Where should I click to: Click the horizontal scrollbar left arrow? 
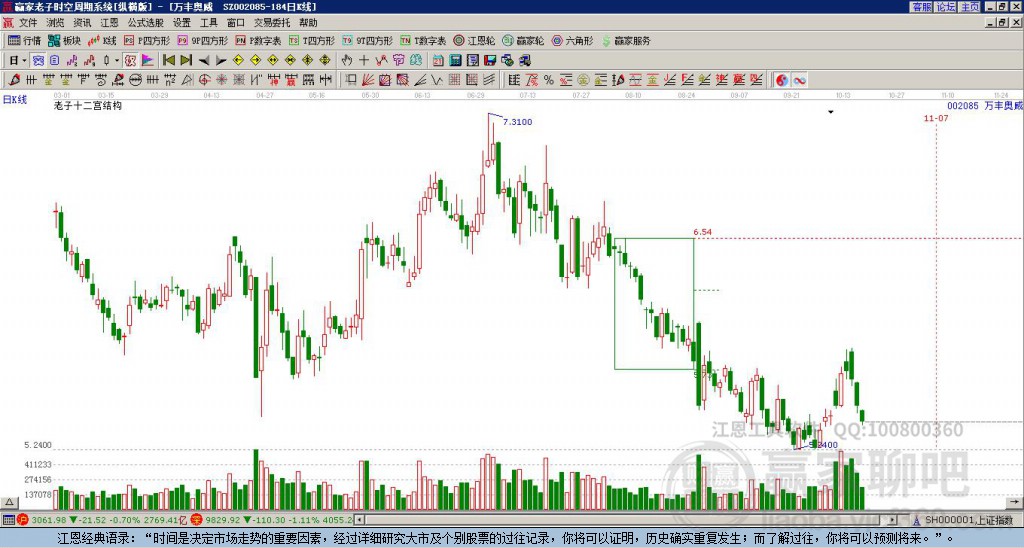pyautogui.click(x=360, y=520)
